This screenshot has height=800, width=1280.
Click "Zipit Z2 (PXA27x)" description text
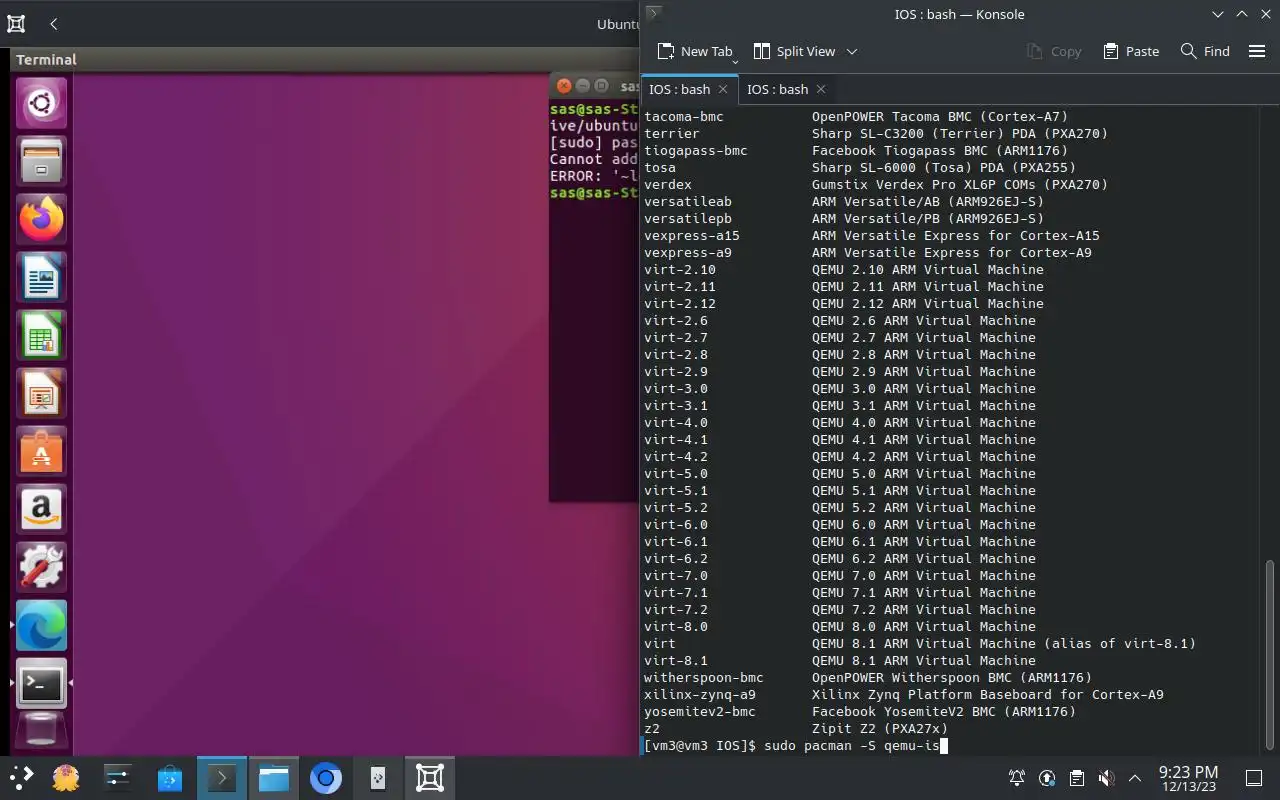pos(880,728)
